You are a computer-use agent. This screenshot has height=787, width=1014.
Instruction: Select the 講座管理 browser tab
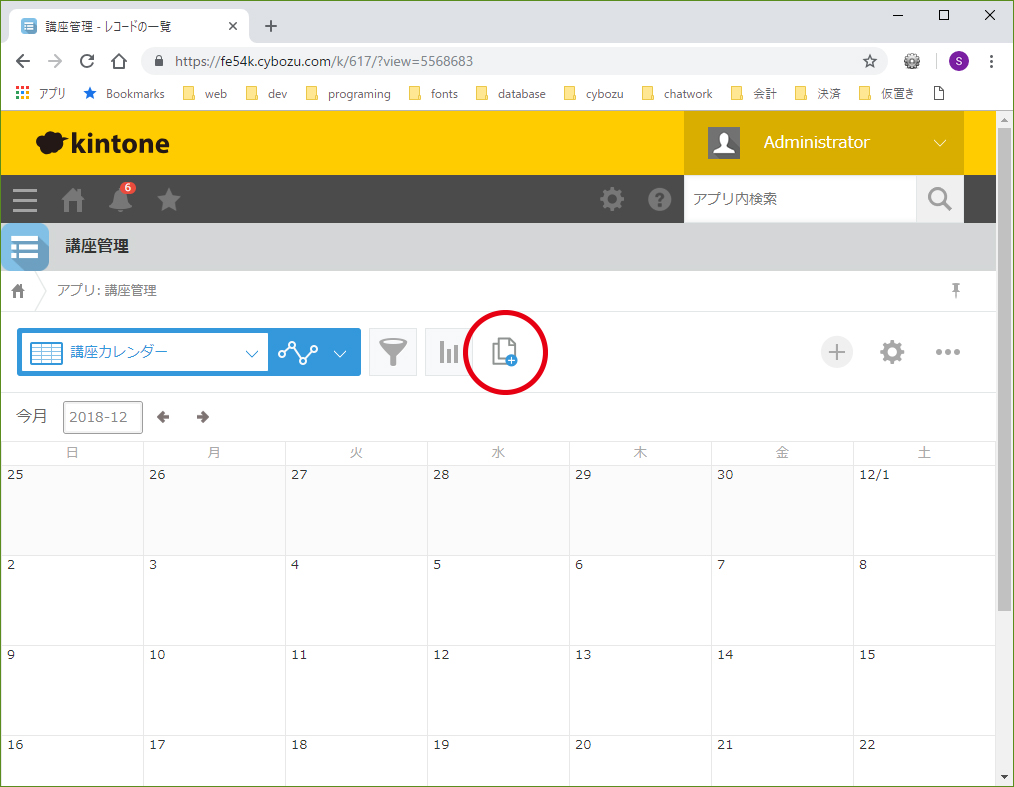pos(129,27)
